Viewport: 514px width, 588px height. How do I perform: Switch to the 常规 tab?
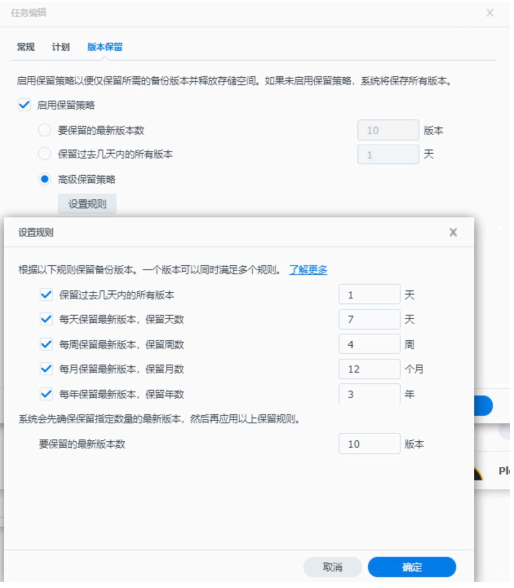point(26,47)
